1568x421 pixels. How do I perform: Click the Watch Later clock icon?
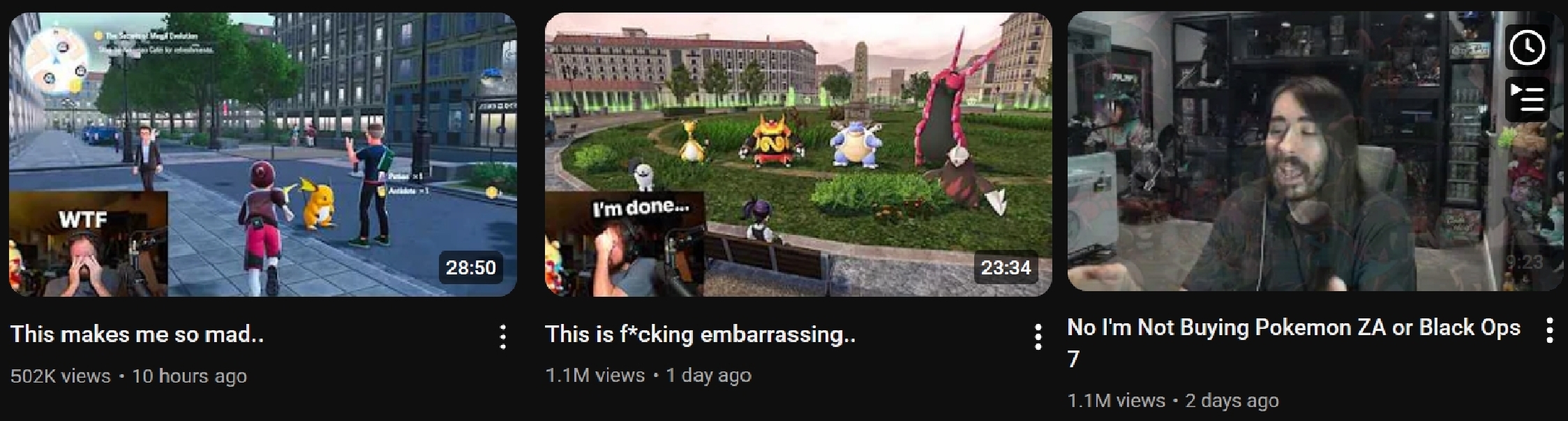click(1527, 47)
